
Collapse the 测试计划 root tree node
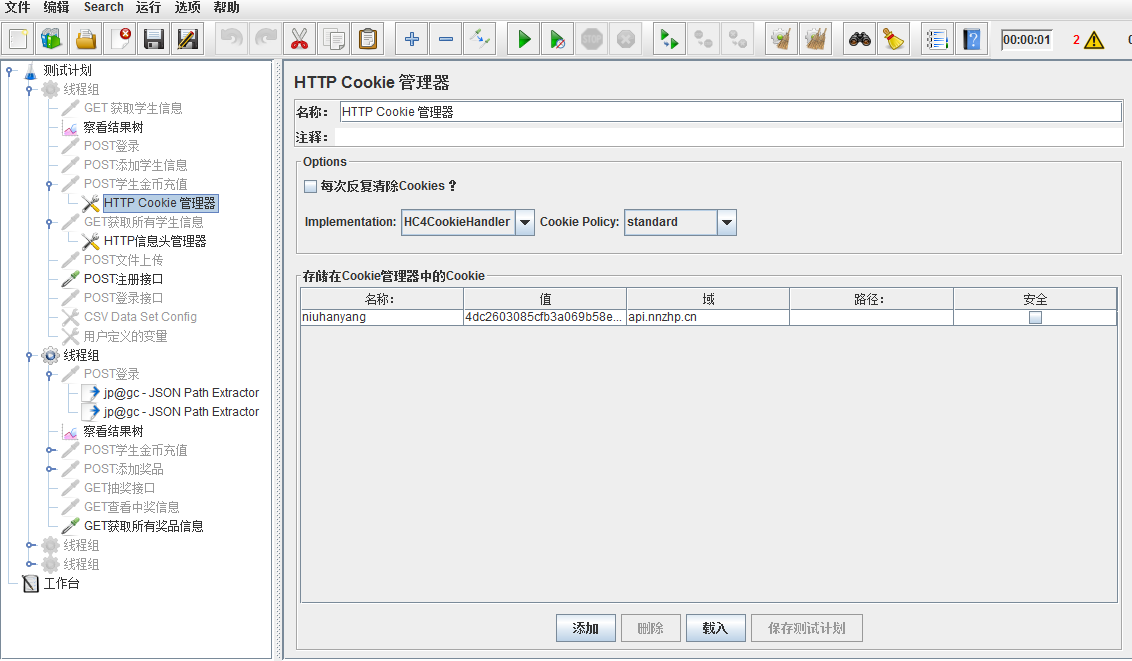pyautogui.click(x=9, y=70)
